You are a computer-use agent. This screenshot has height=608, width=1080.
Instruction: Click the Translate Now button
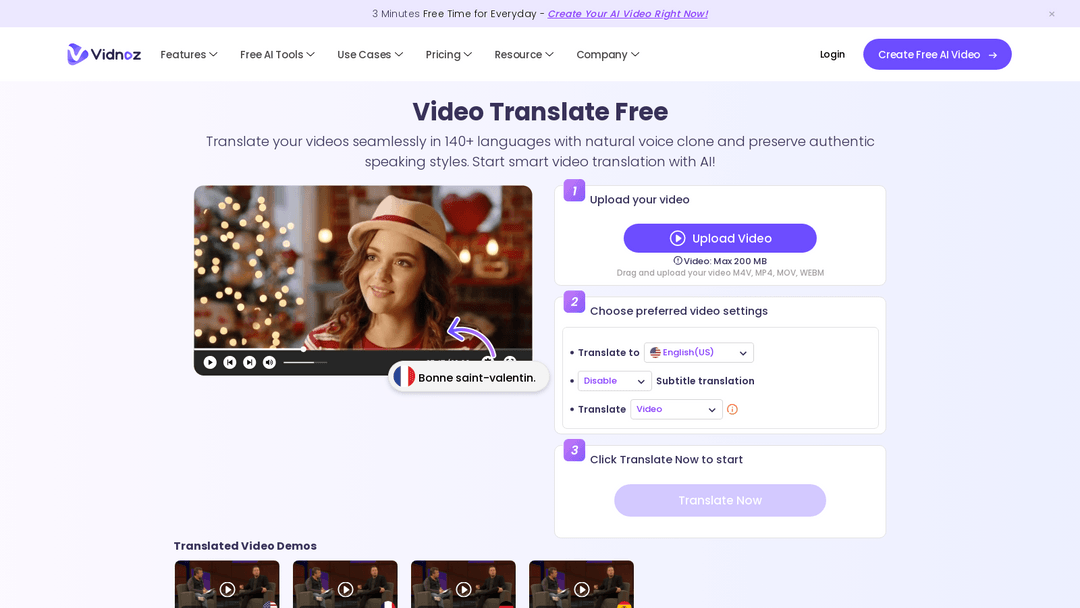pos(720,501)
